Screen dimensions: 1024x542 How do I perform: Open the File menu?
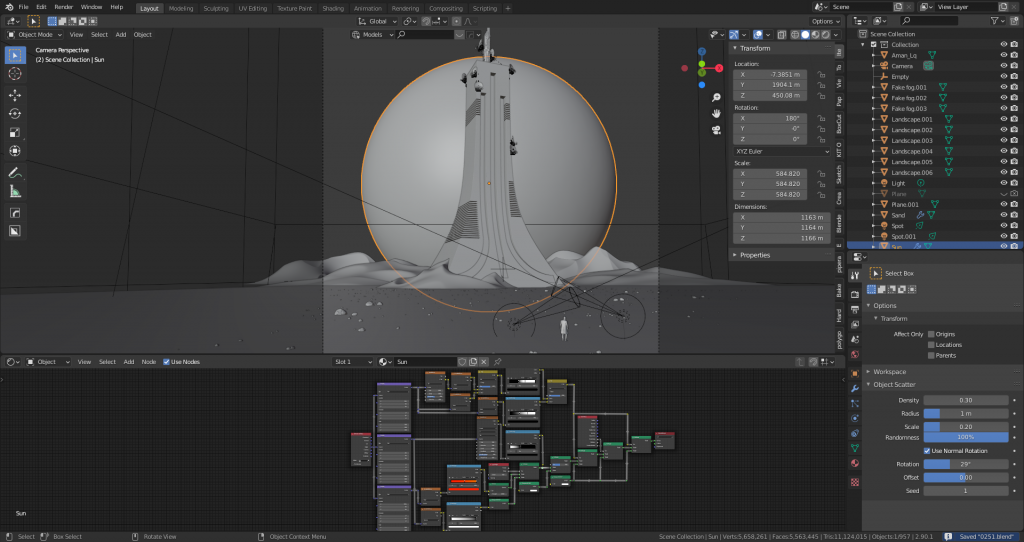click(23, 7)
